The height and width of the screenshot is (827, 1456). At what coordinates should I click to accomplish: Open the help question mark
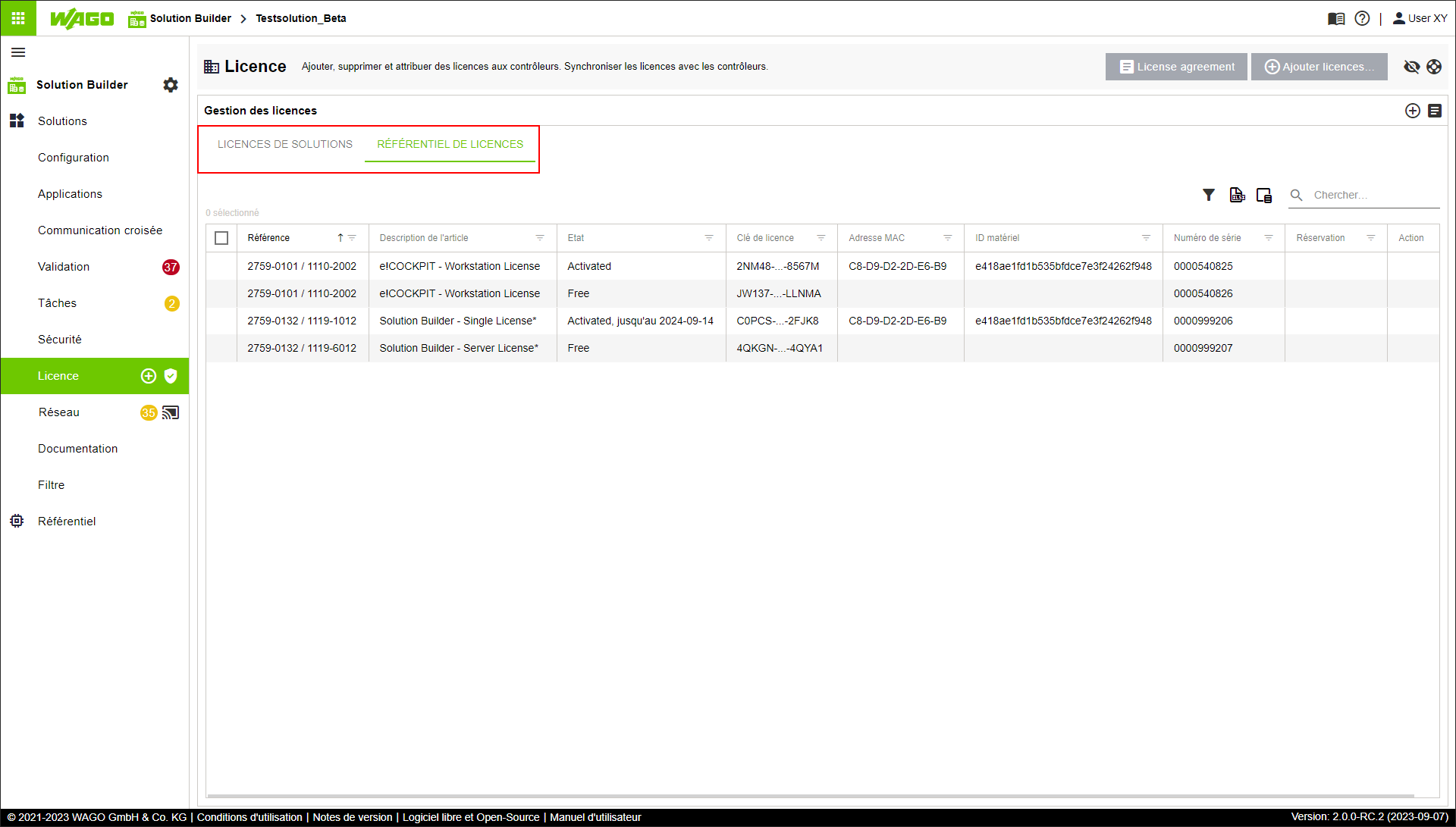click(x=1362, y=18)
